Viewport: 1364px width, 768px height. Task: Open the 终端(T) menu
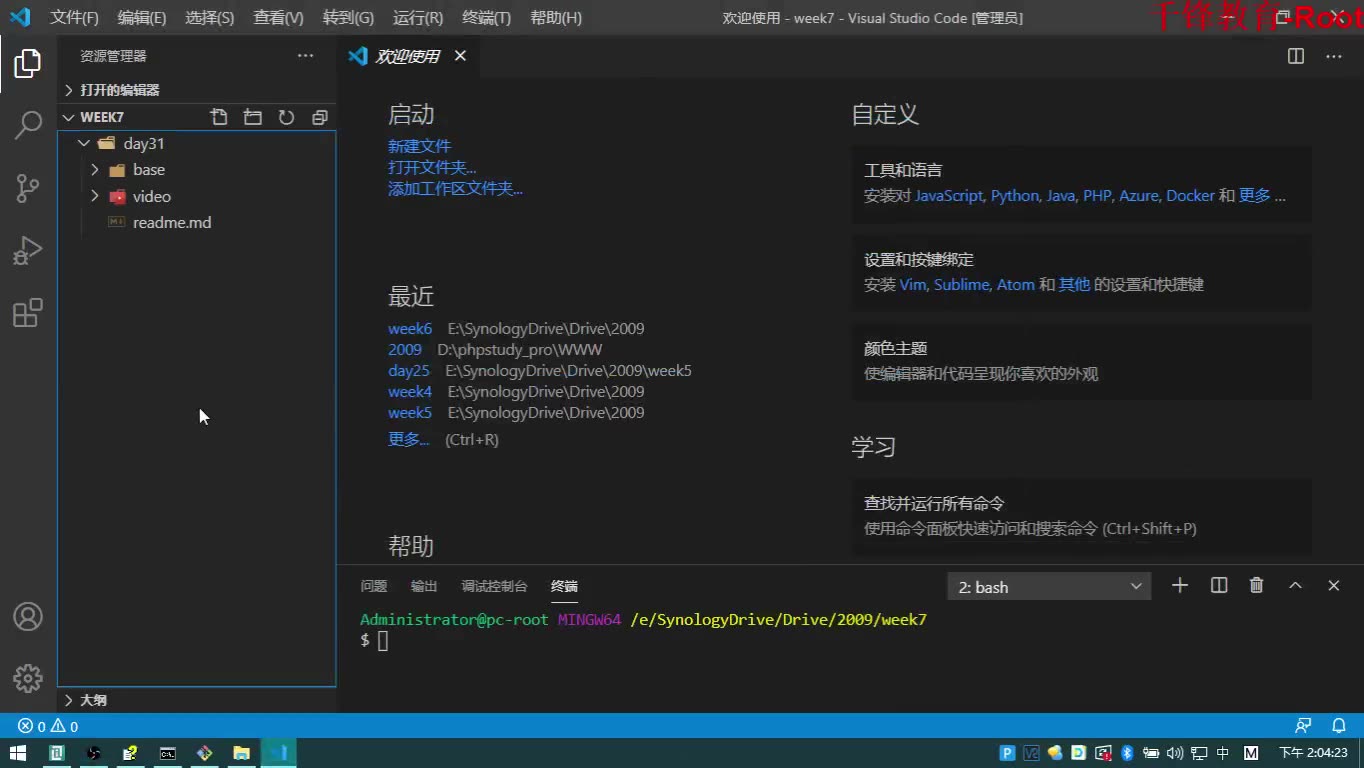coord(484,17)
